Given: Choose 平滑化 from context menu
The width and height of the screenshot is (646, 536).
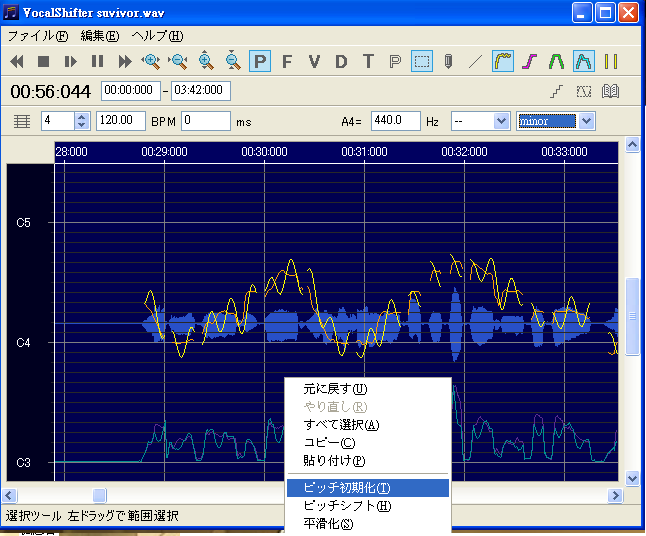Looking at the screenshot, I should click(368, 524).
